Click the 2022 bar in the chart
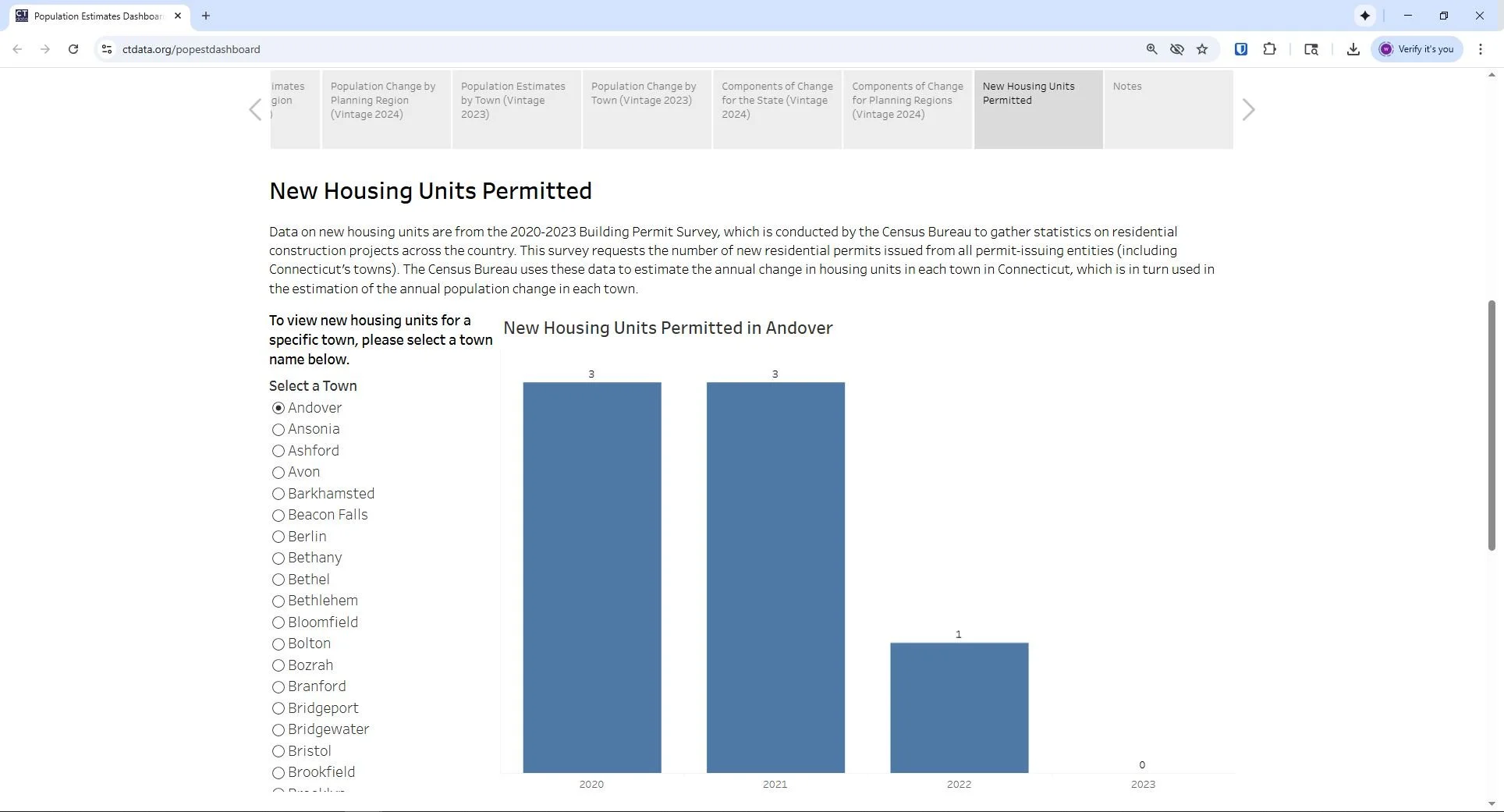Viewport: 1504px width, 812px height. coord(960,707)
